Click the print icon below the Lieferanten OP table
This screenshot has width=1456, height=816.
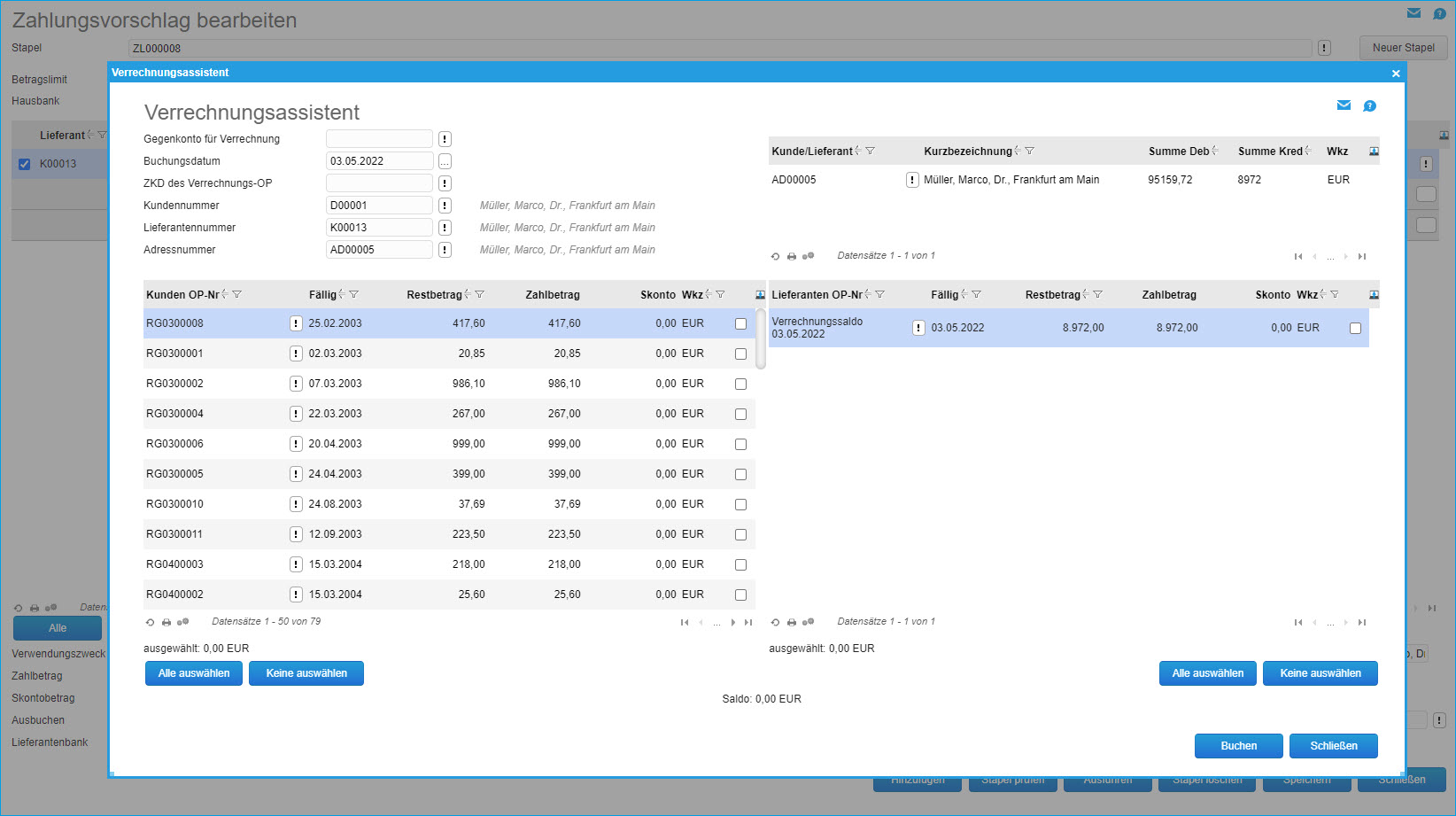click(x=792, y=622)
